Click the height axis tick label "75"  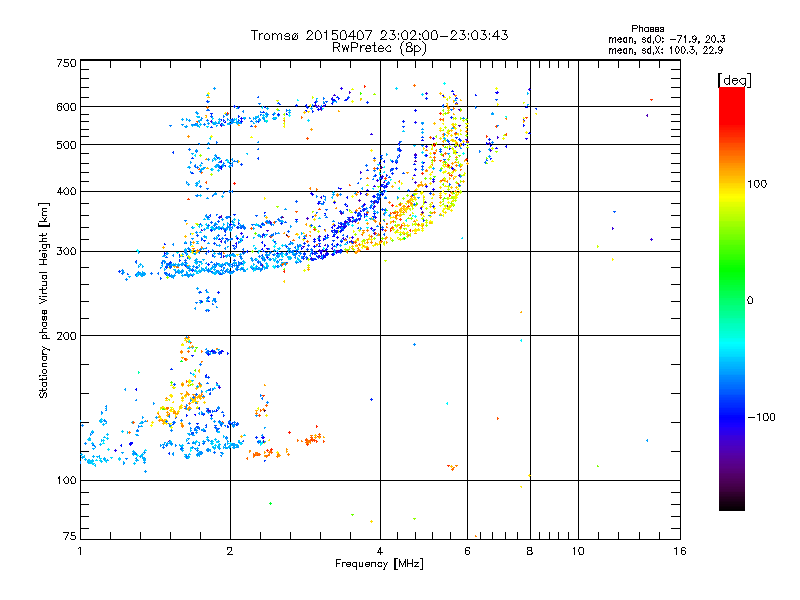point(69,536)
